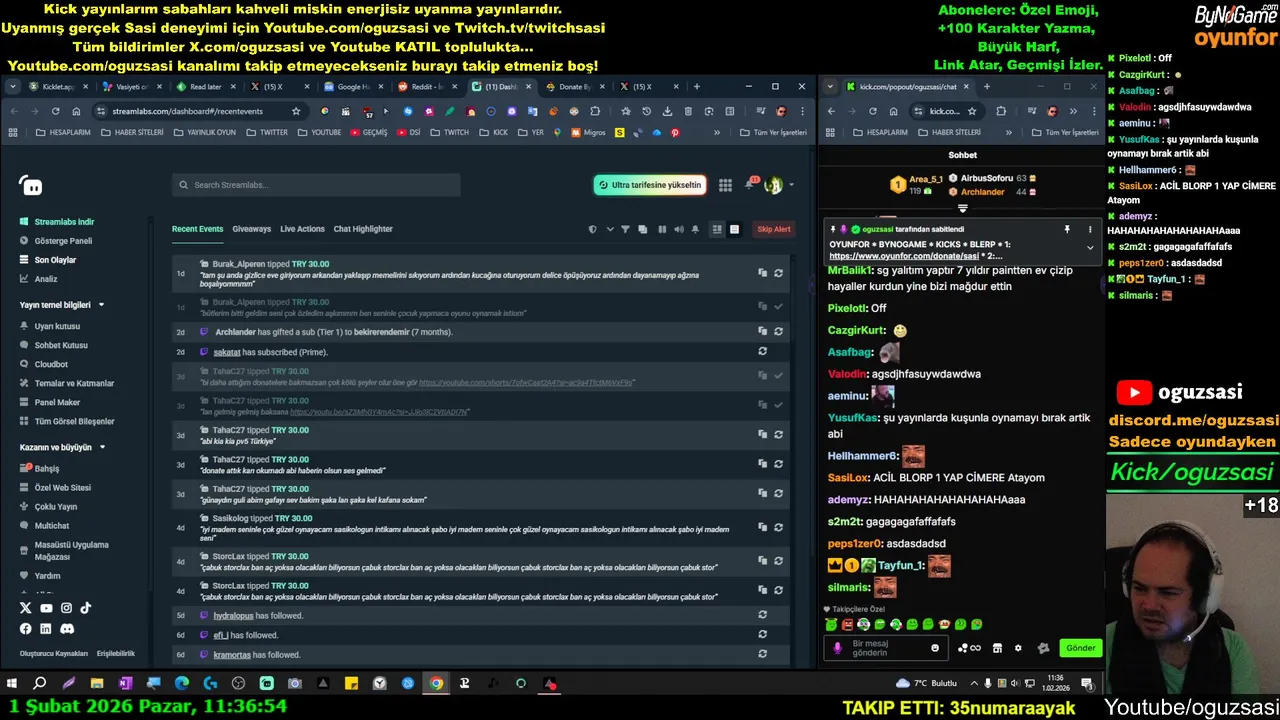Viewport: 1280px width, 720px height.
Task: Switch to the Giveaways tab
Action: pyautogui.click(x=251, y=229)
